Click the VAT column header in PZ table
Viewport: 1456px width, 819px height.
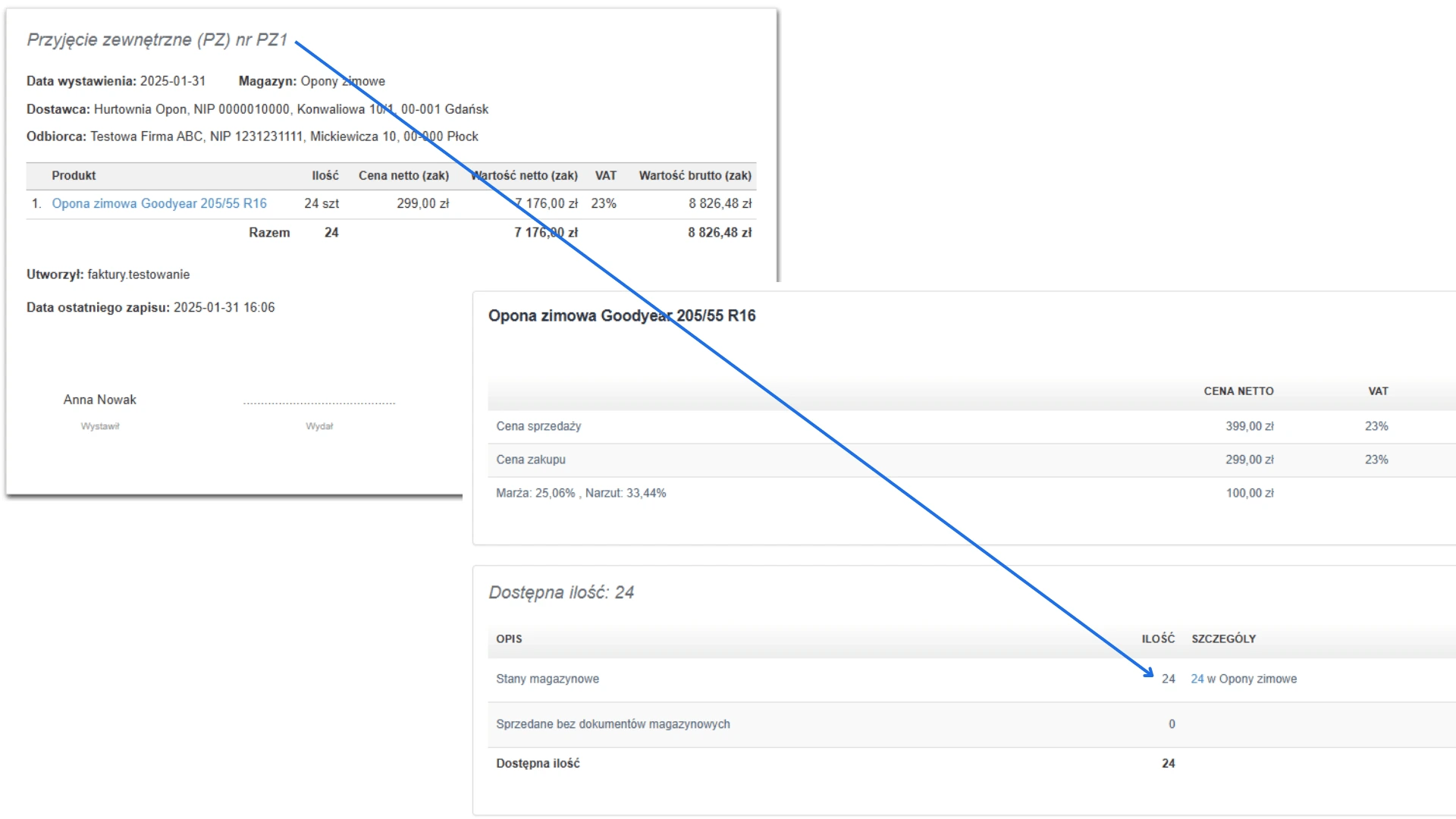(605, 175)
